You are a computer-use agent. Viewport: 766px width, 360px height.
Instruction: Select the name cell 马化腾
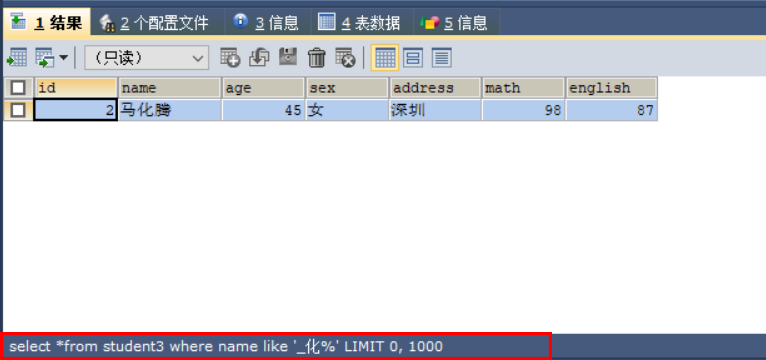(170, 110)
